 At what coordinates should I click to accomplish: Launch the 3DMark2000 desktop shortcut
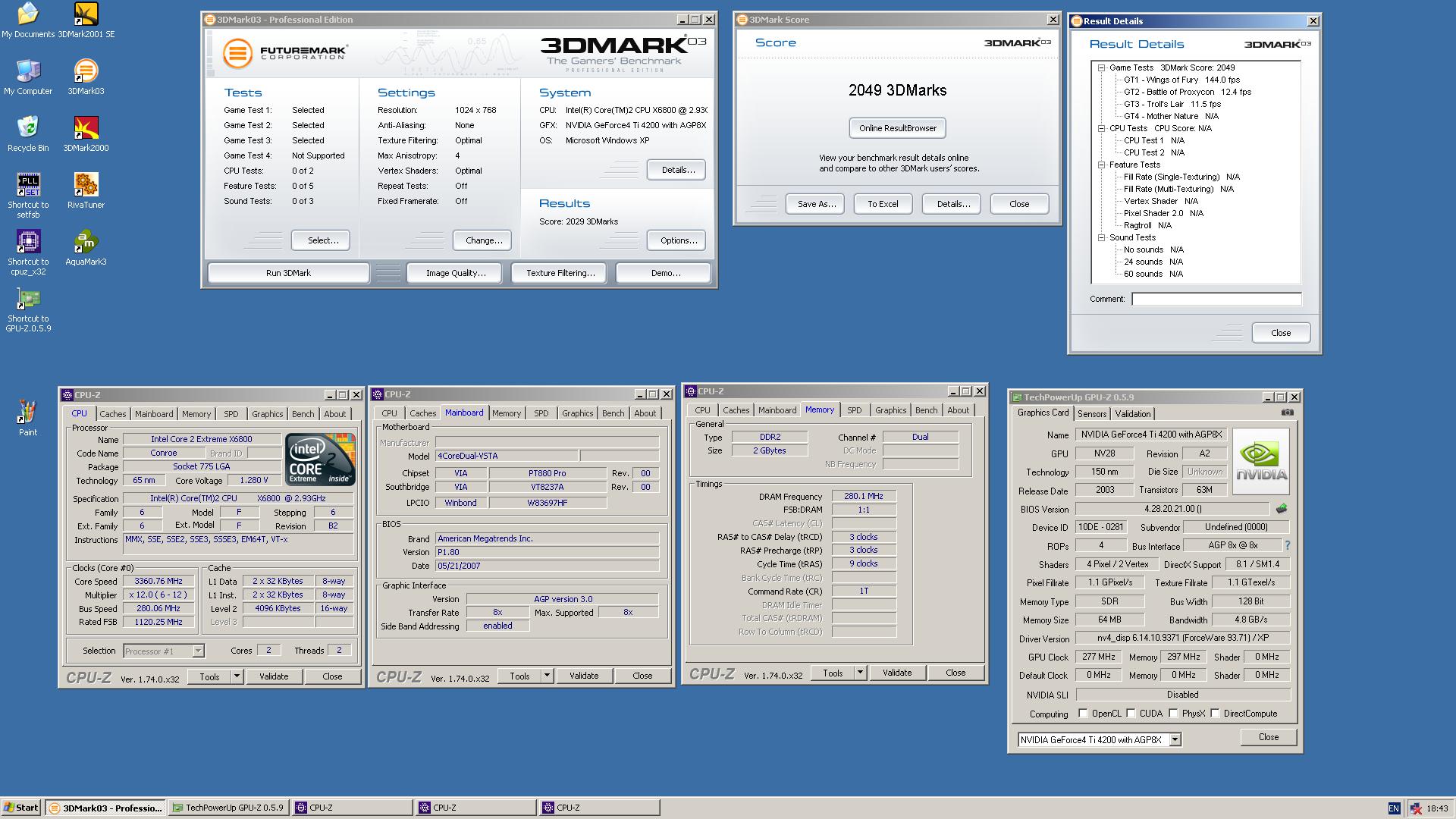[x=86, y=134]
